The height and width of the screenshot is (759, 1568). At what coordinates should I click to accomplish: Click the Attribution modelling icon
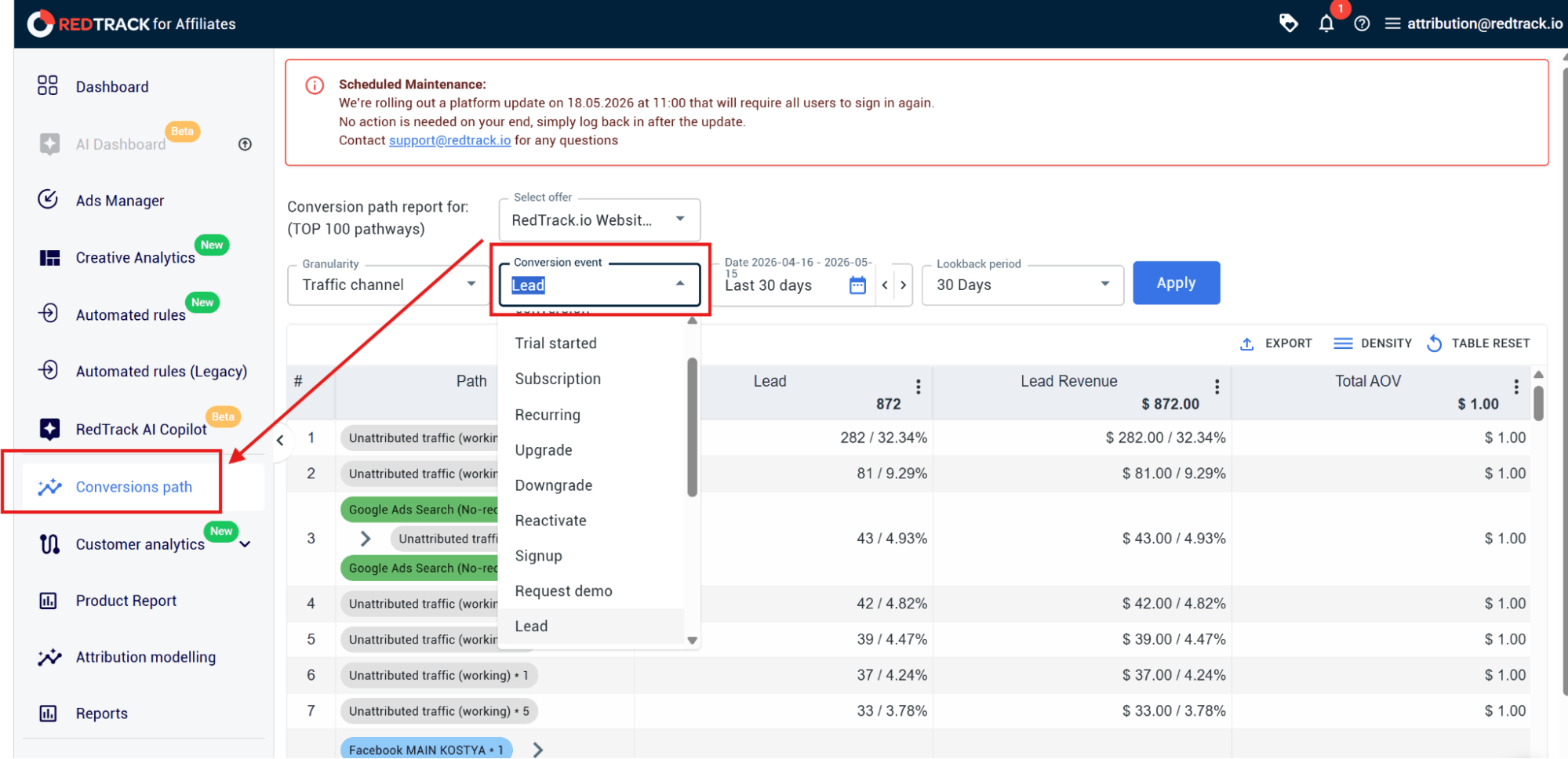[49, 657]
